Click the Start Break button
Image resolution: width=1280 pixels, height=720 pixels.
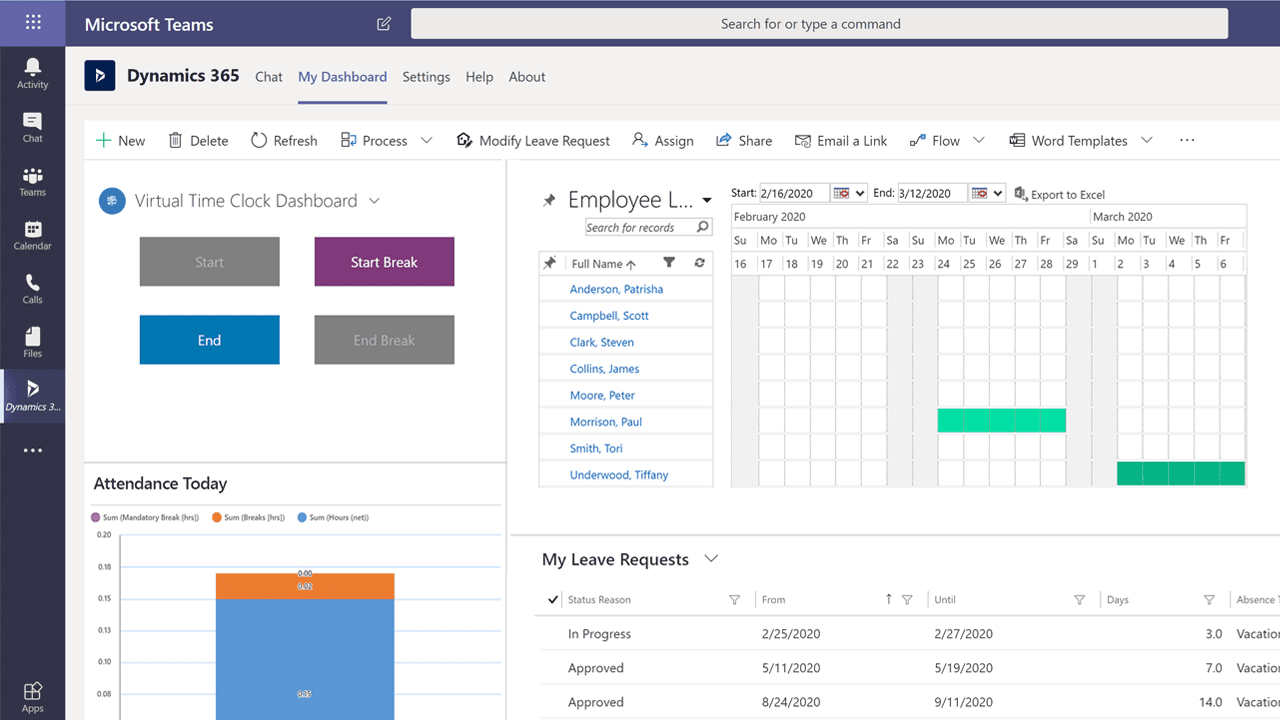(384, 262)
